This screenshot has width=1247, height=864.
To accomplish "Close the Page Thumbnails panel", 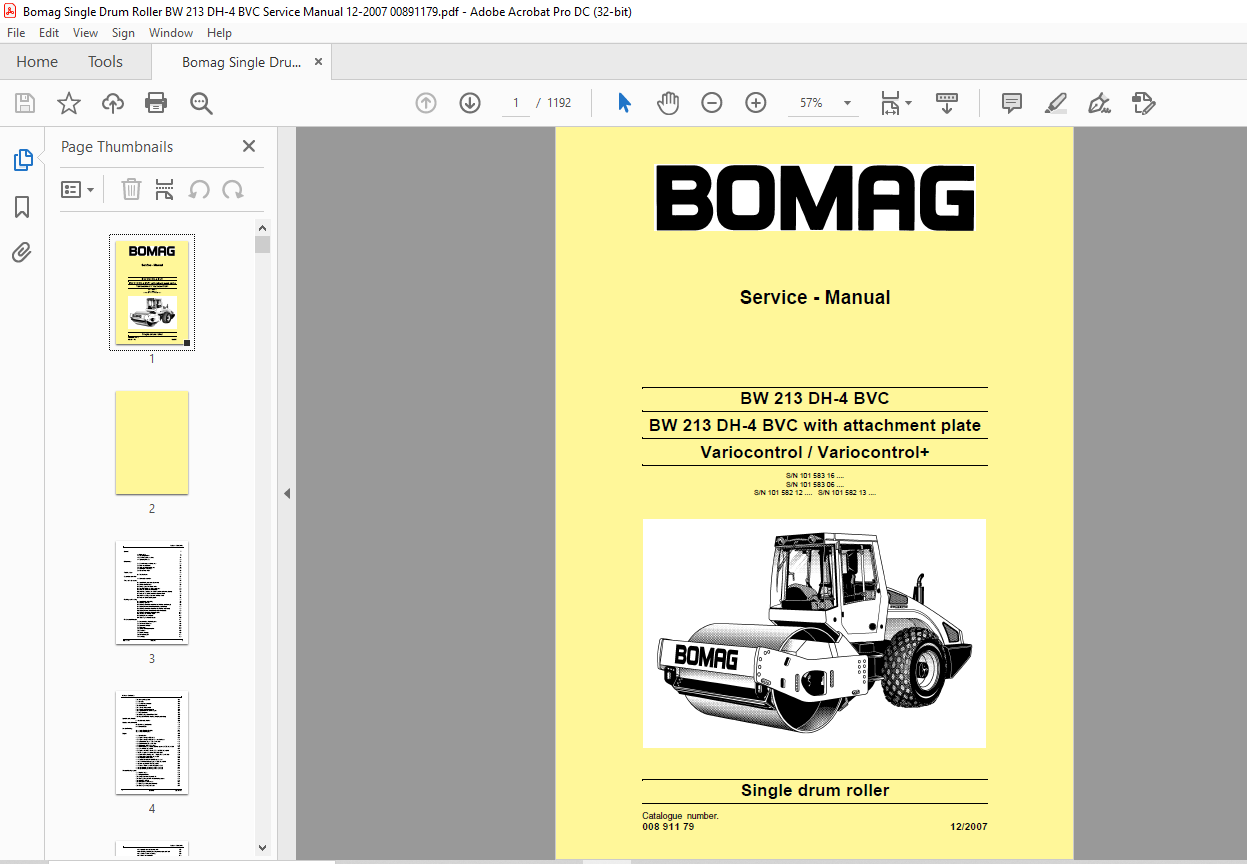I will pos(249,146).
